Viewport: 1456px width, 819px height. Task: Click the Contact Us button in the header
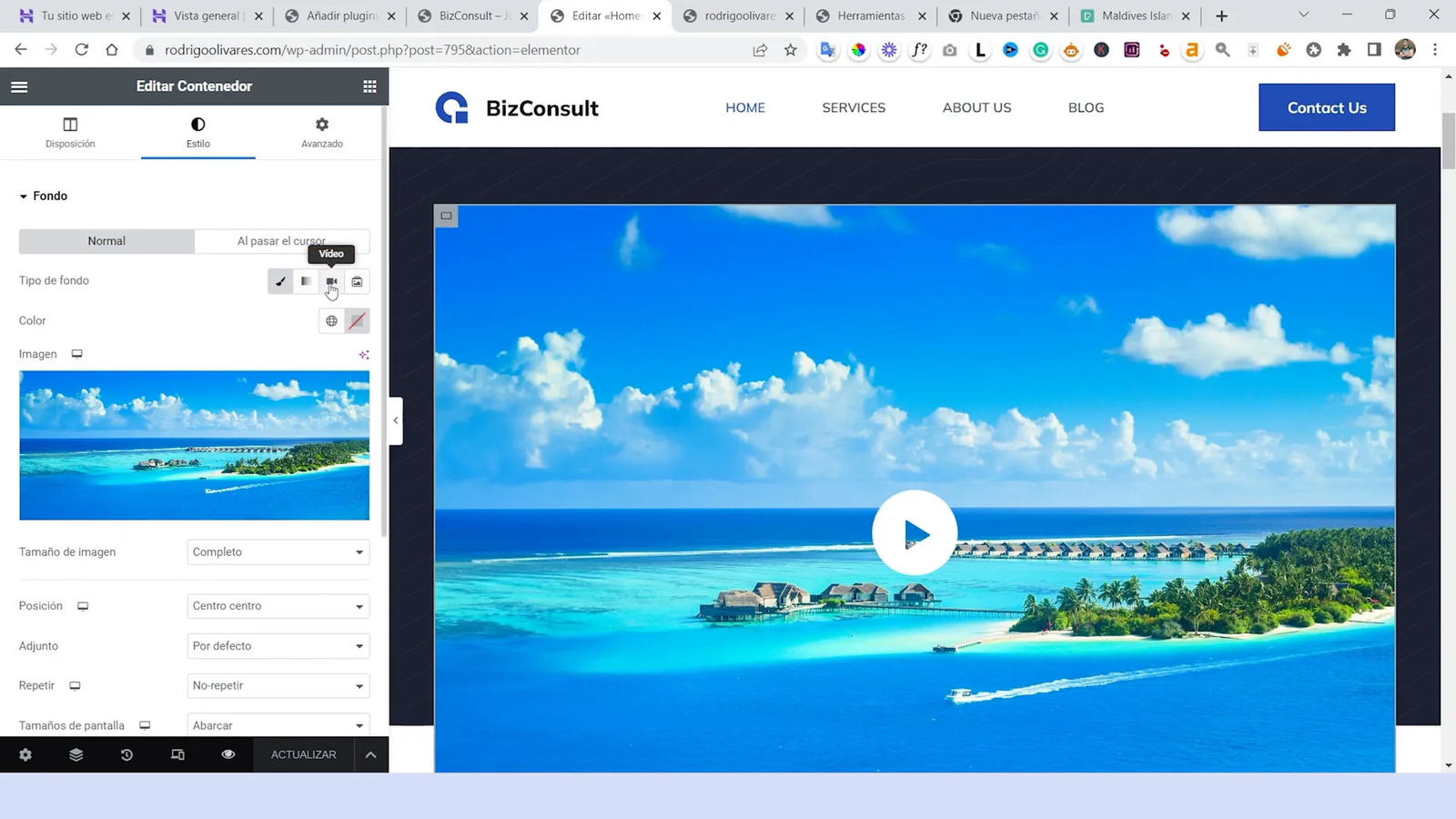pos(1326,106)
